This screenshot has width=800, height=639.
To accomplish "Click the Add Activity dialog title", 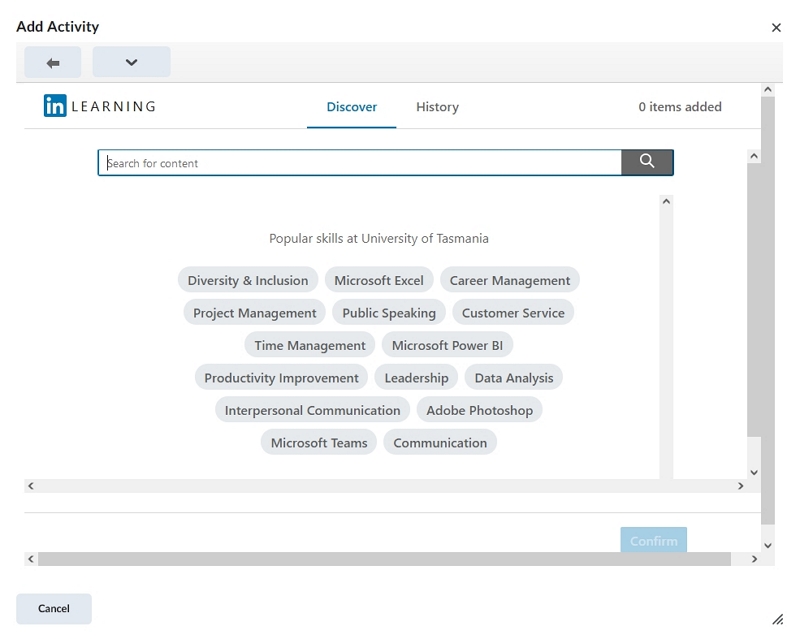I will coord(58,27).
